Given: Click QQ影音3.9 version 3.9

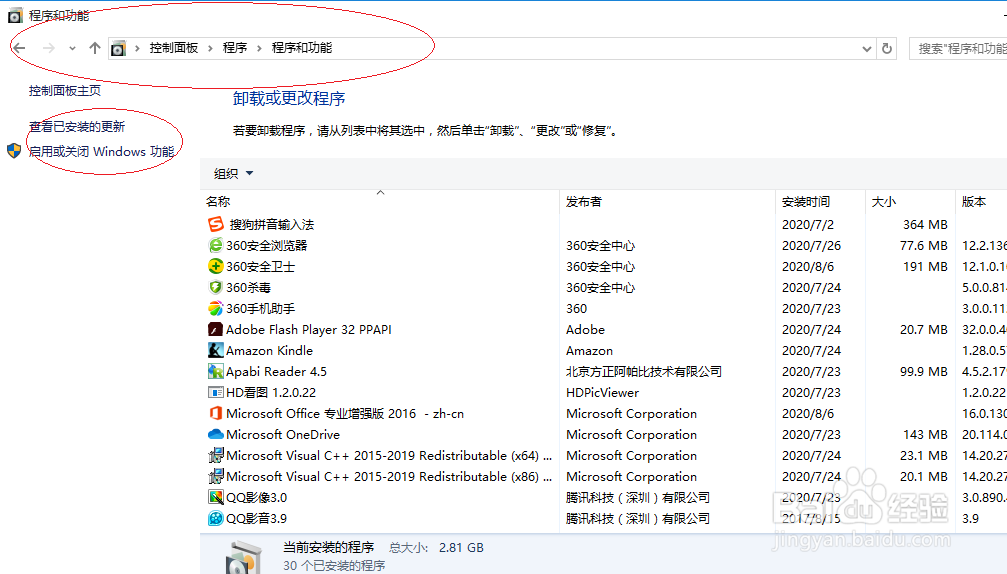Looking at the screenshot, I should 970,519.
